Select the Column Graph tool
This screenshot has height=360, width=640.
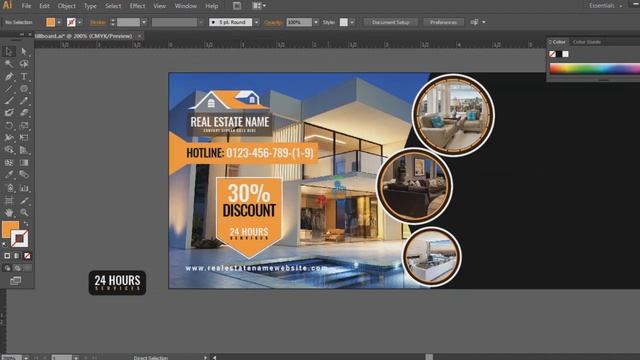[x=24, y=188]
